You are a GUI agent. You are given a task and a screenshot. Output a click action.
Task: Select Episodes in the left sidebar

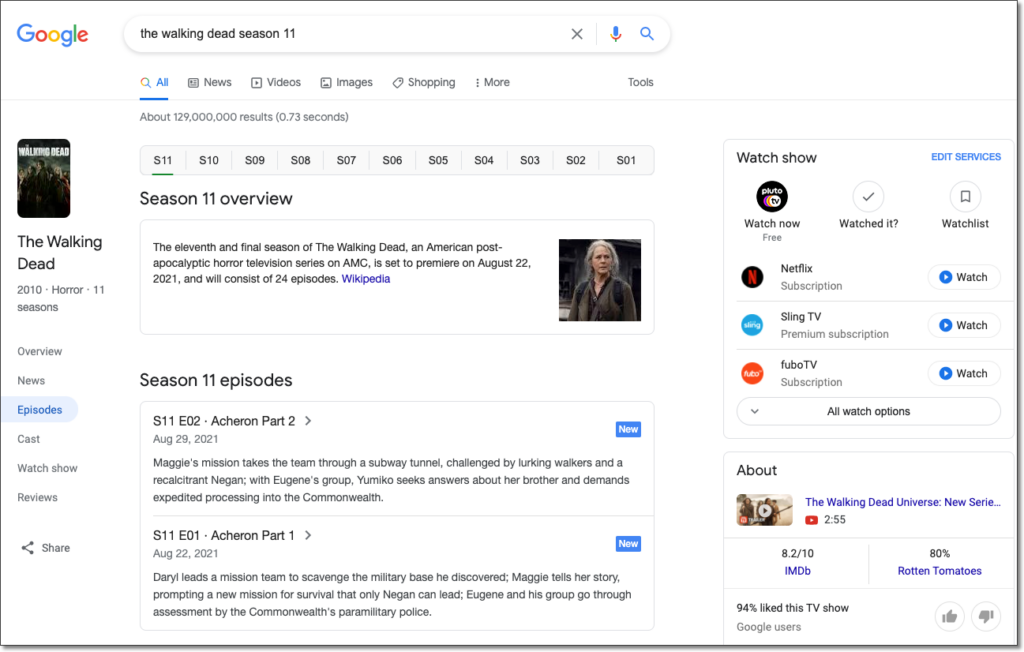(40, 410)
